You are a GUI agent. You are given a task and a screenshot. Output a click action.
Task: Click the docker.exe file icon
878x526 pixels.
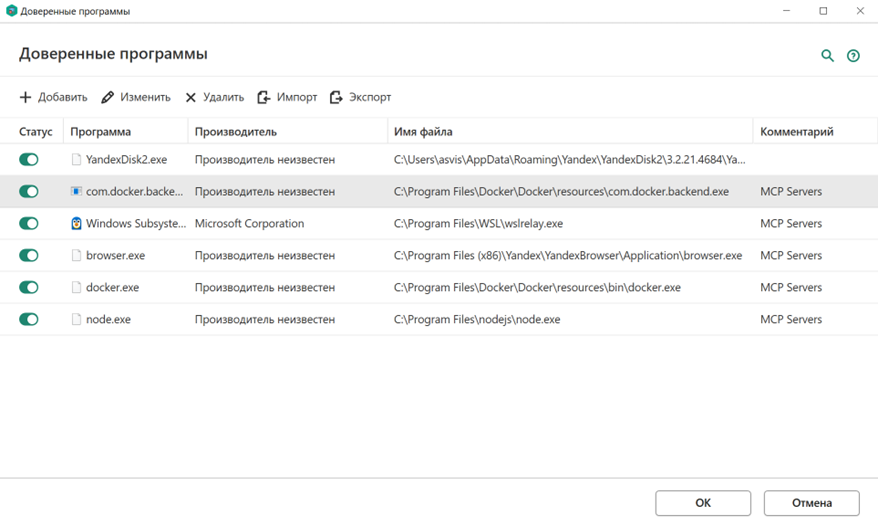pos(77,287)
